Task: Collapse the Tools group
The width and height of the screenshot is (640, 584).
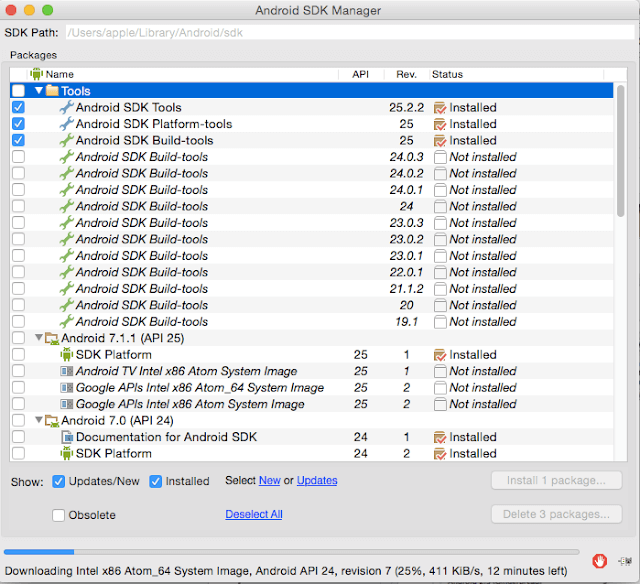Action: (x=39, y=90)
